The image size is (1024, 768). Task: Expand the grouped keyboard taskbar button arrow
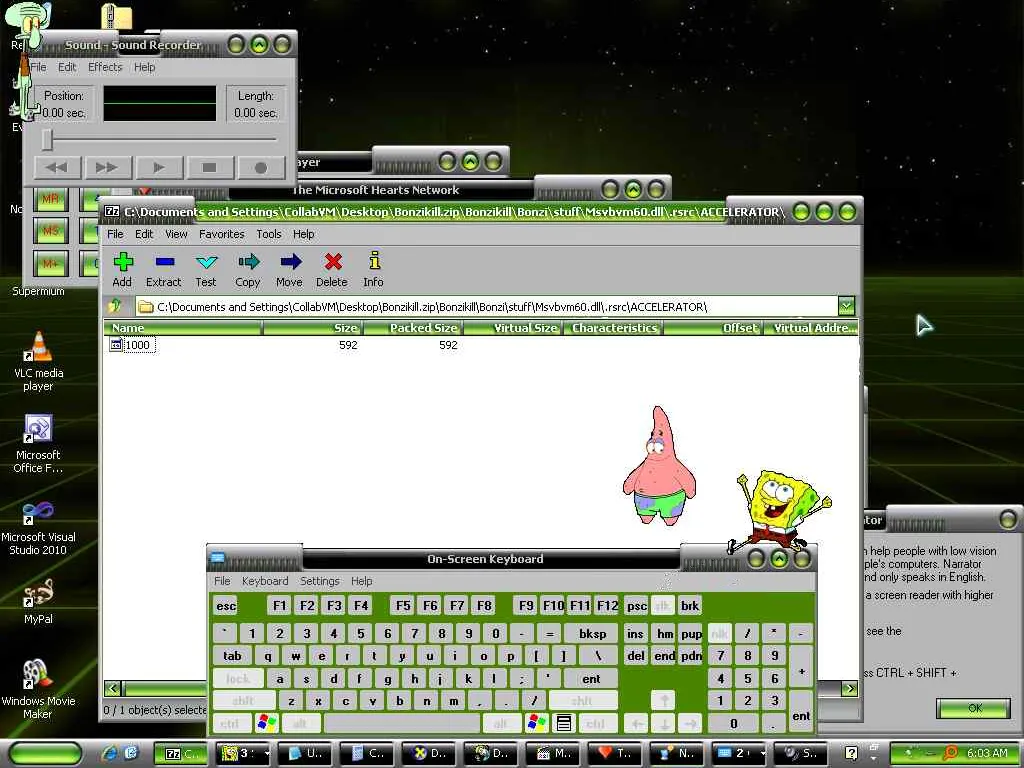763,754
